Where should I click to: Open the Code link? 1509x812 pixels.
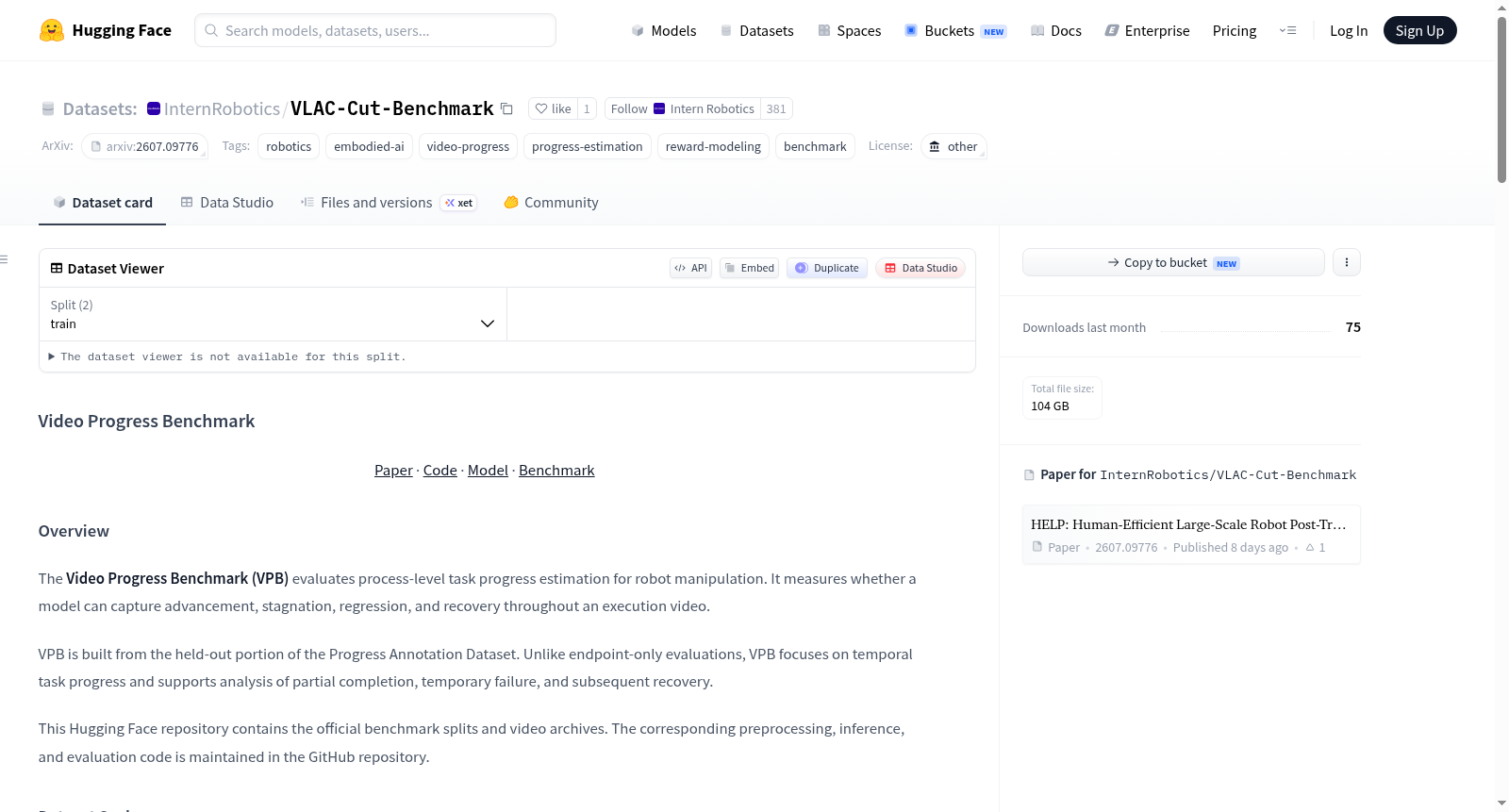coord(440,471)
